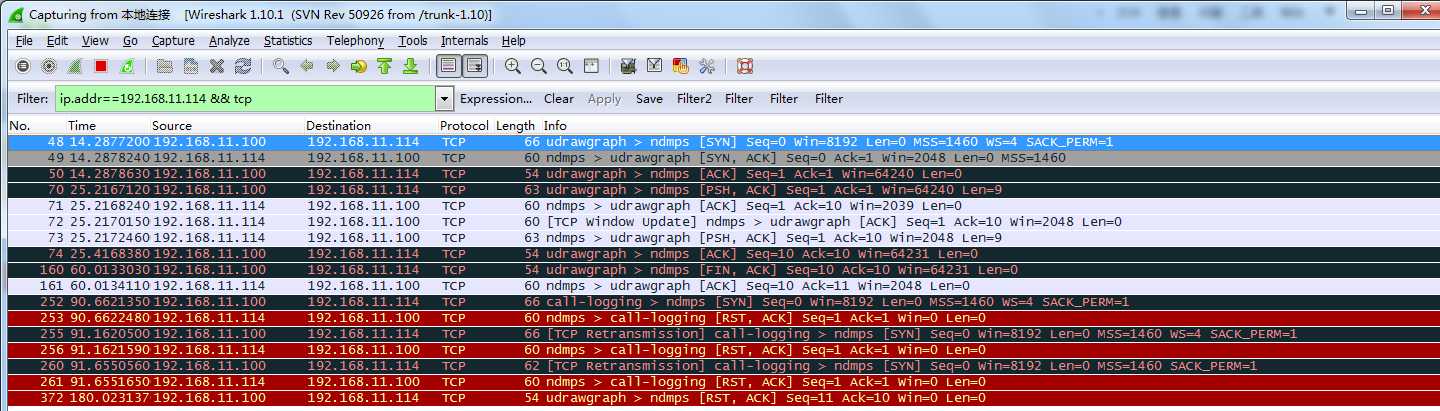This screenshot has width=1440, height=411.
Task: Open the Go menu
Action: (130, 41)
